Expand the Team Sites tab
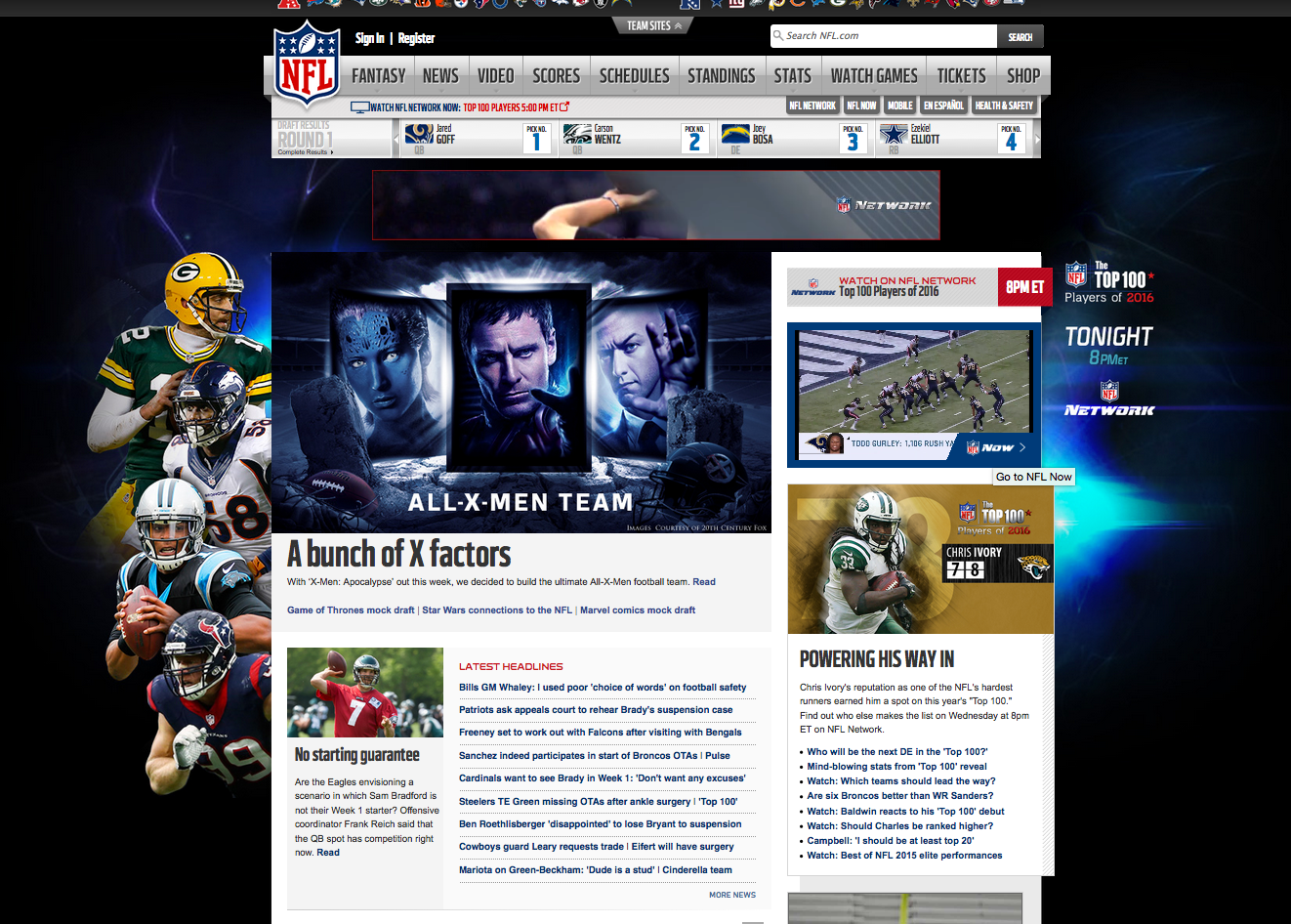 coord(653,25)
